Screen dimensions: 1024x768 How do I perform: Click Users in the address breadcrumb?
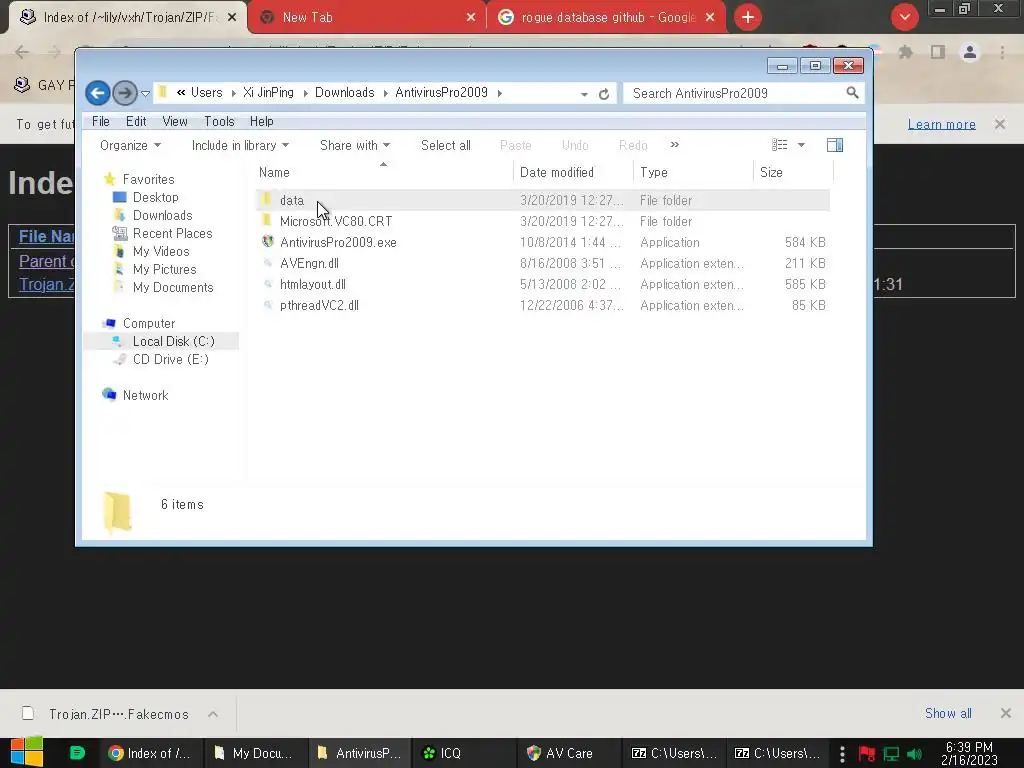pyautogui.click(x=206, y=93)
